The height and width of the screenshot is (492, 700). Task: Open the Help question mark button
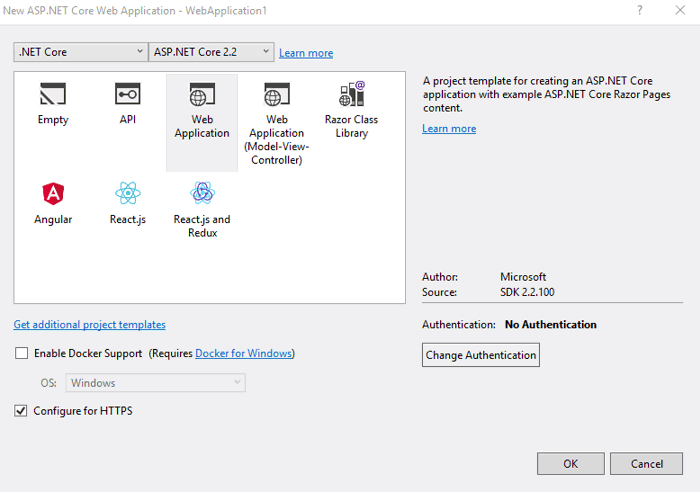[639, 9]
